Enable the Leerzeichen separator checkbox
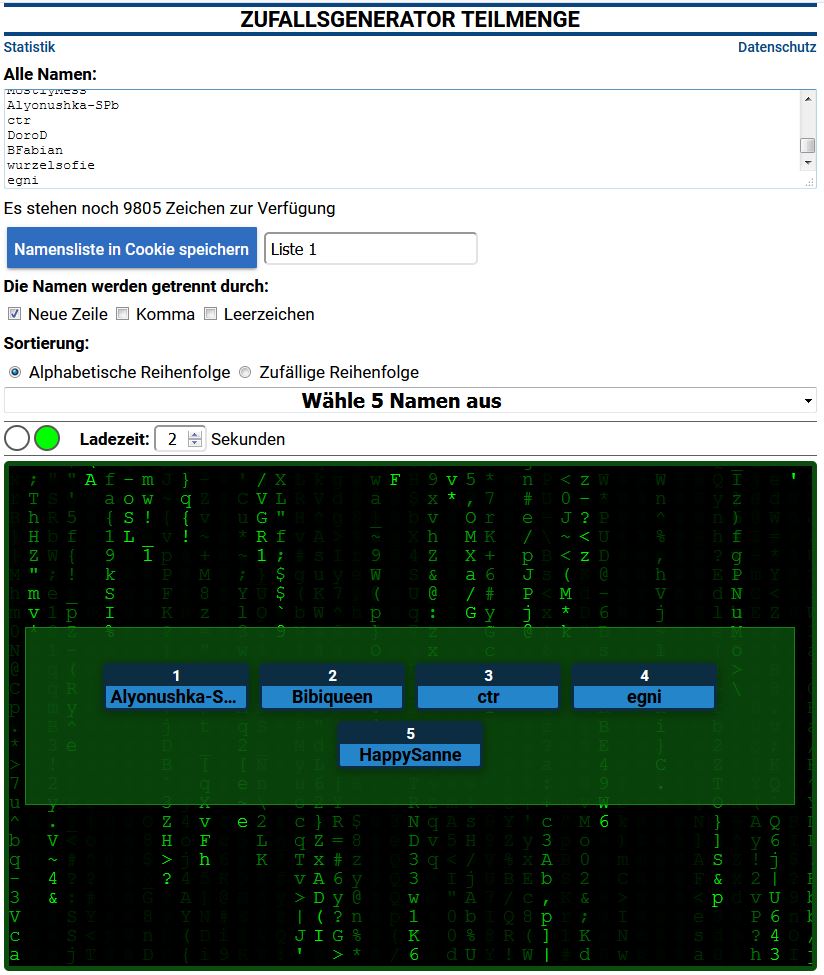 coord(210,314)
